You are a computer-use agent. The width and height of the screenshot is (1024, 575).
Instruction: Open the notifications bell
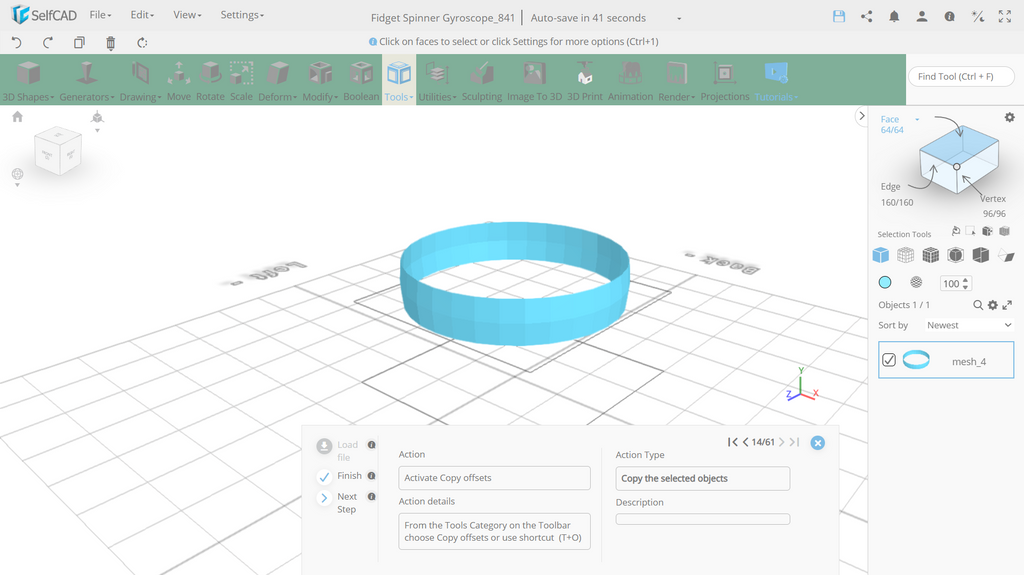(894, 16)
